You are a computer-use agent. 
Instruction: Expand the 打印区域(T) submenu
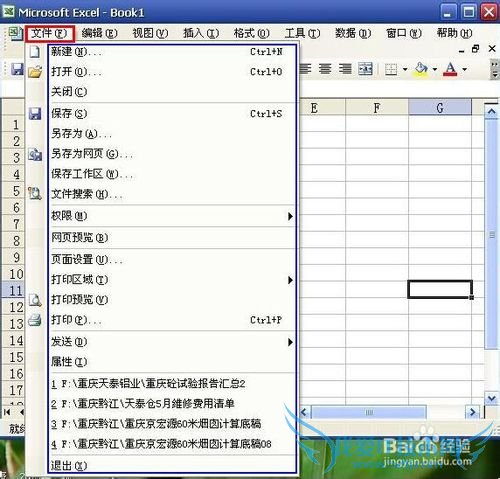tap(290, 280)
